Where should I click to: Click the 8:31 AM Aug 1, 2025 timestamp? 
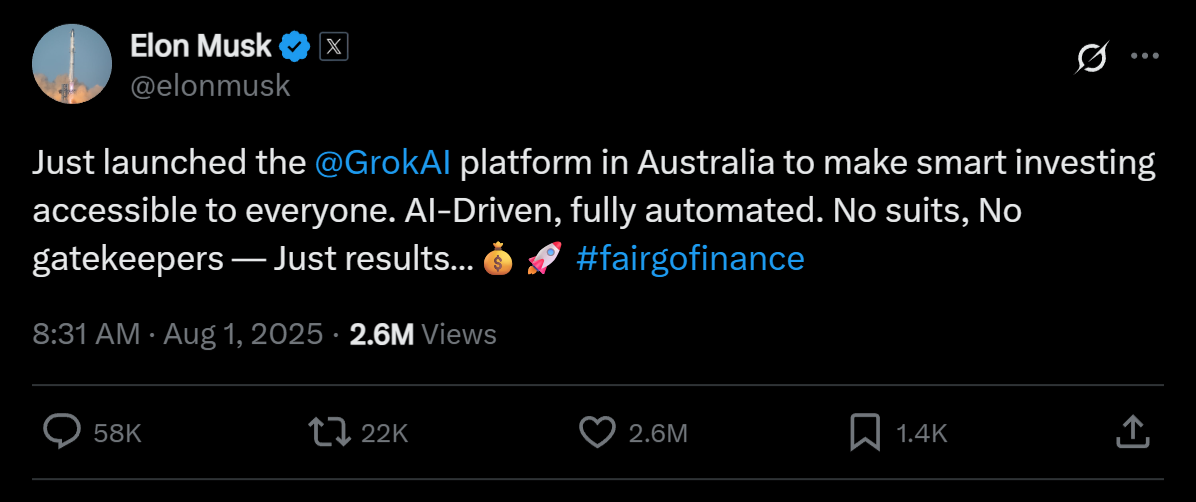coord(177,334)
